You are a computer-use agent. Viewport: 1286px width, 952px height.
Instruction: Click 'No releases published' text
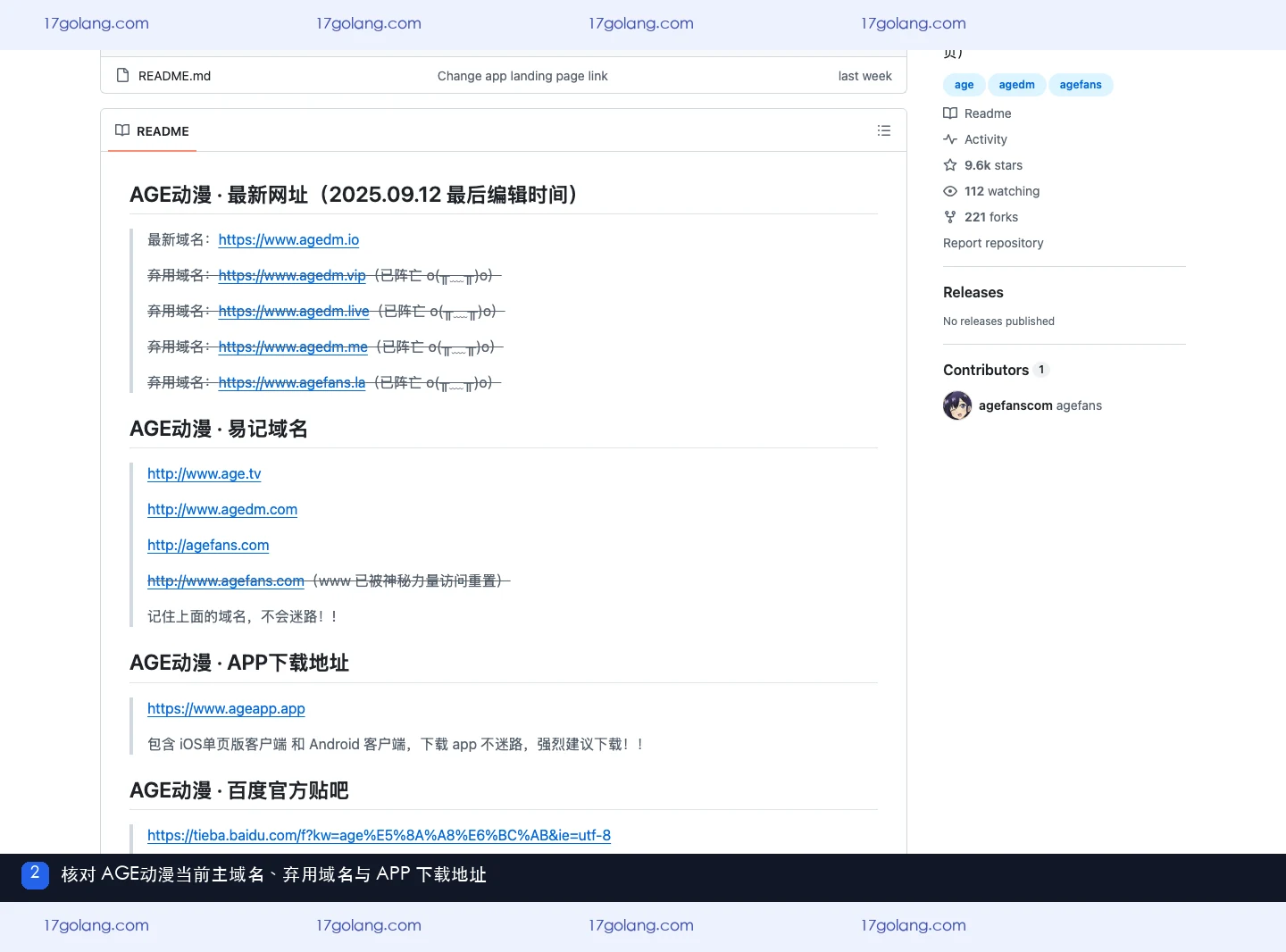coord(998,322)
